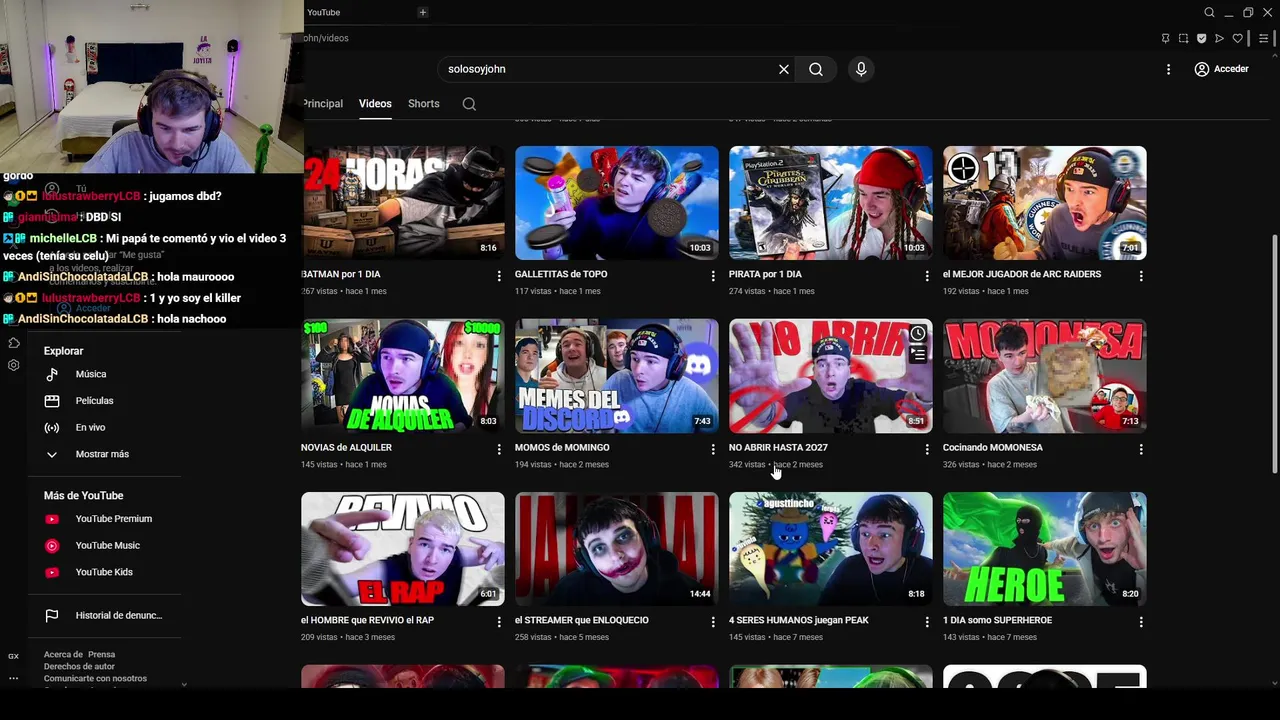Open options for MOMOS de MOMINGO
Screen dimensions: 1280x720
coord(713,449)
